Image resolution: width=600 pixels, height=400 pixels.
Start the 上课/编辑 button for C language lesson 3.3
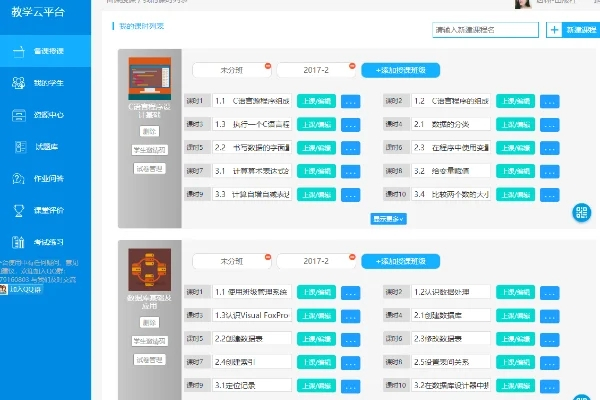(316, 194)
